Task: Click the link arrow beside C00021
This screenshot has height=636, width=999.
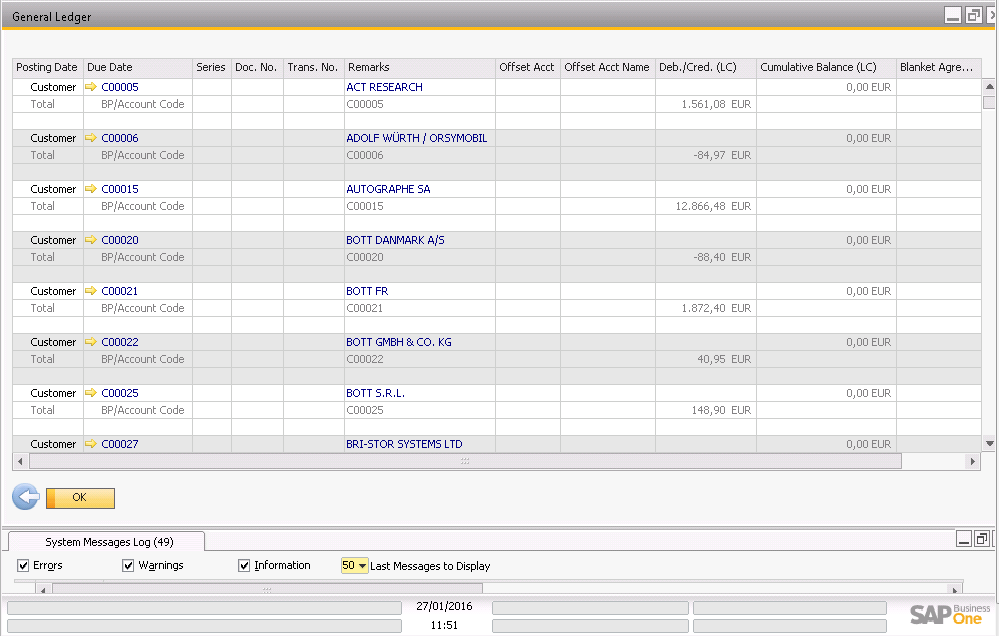Action: coord(91,291)
